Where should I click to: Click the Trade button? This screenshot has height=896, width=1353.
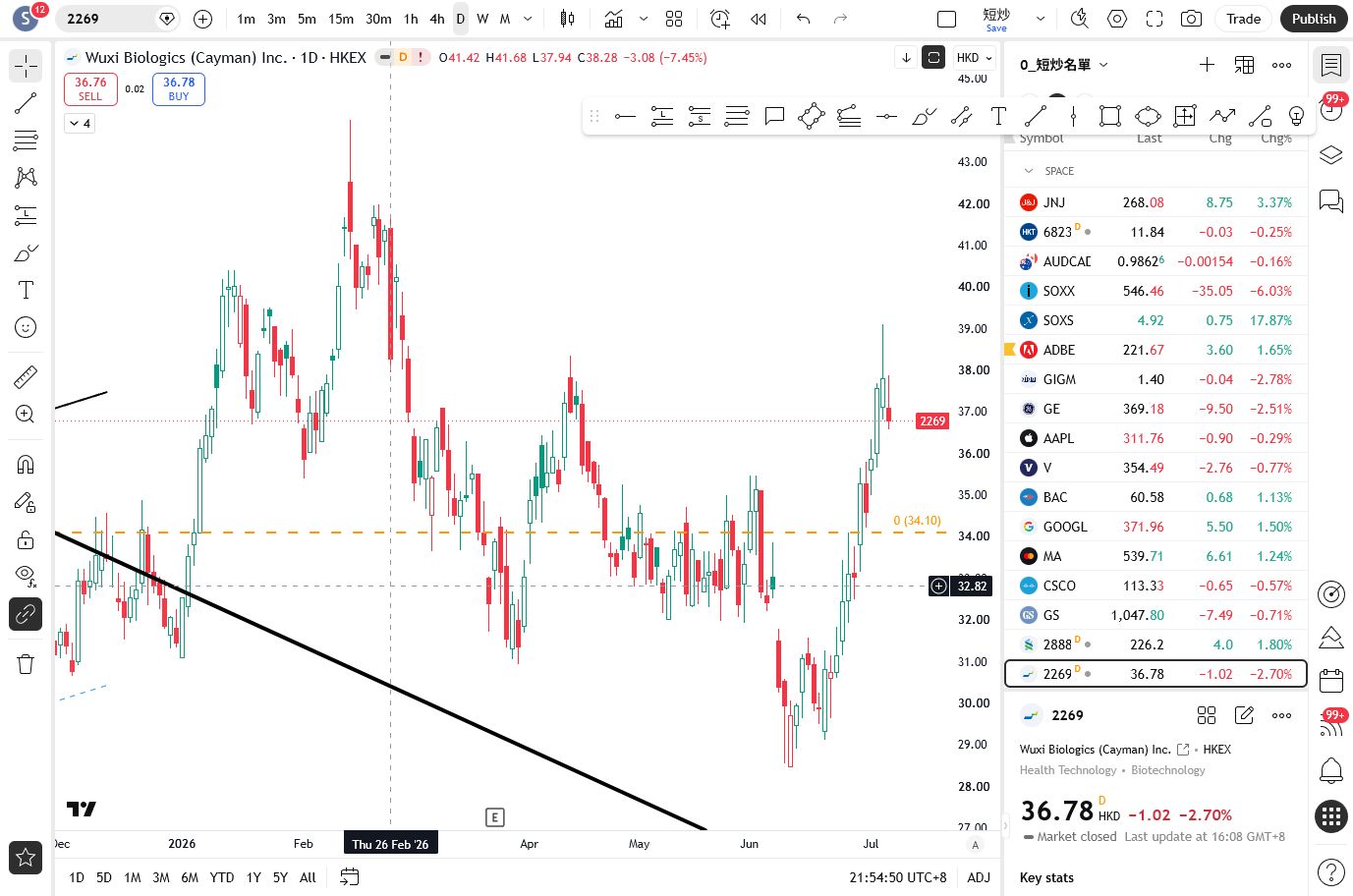pyautogui.click(x=1243, y=19)
